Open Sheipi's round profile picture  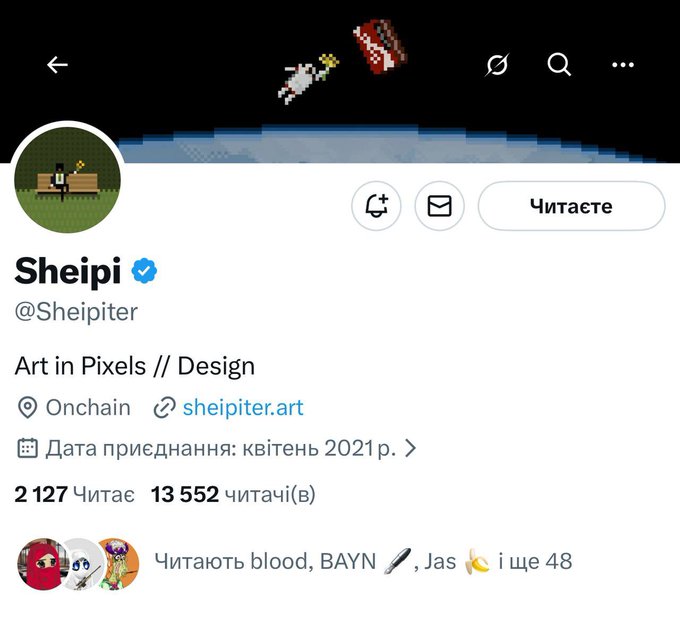coord(68,180)
